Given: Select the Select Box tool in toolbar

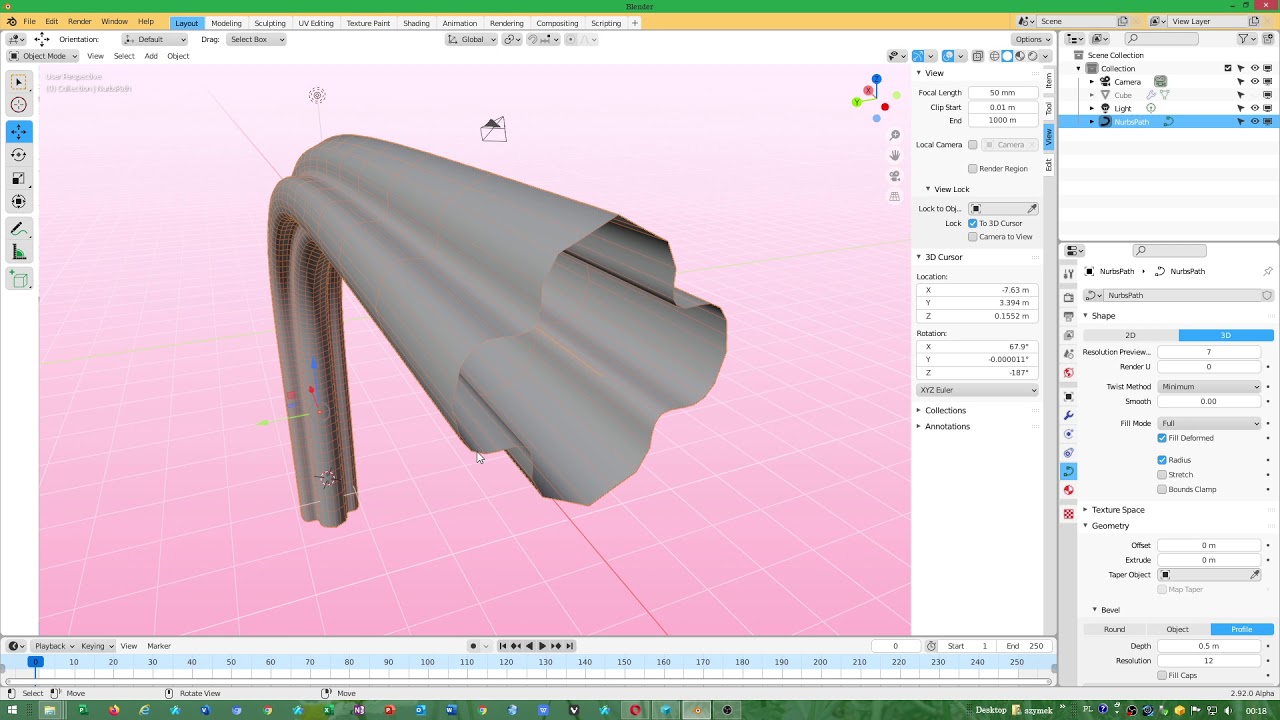Looking at the screenshot, I should [x=19, y=82].
